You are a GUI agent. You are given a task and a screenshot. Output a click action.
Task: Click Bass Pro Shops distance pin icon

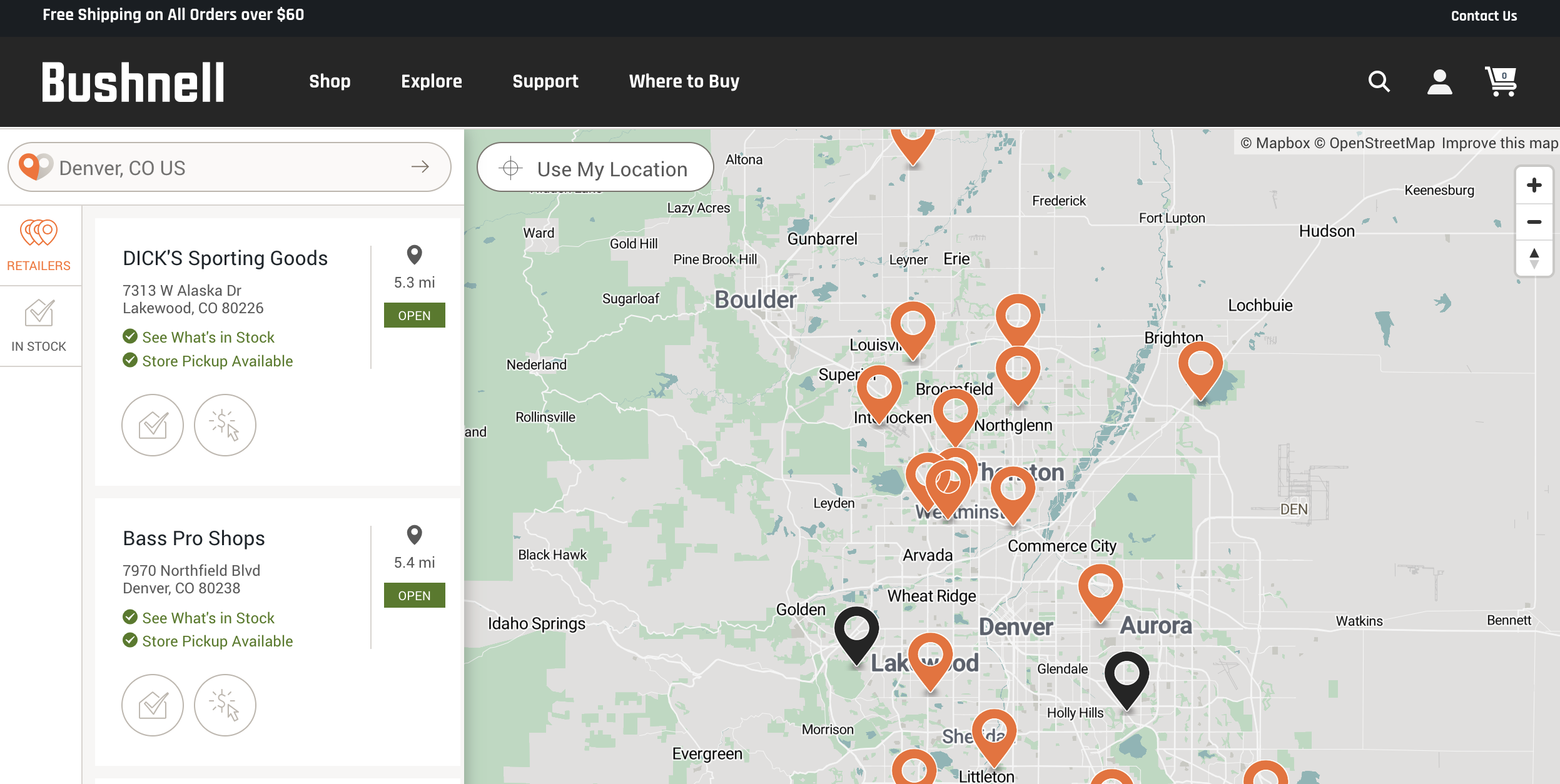pos(414,535)
